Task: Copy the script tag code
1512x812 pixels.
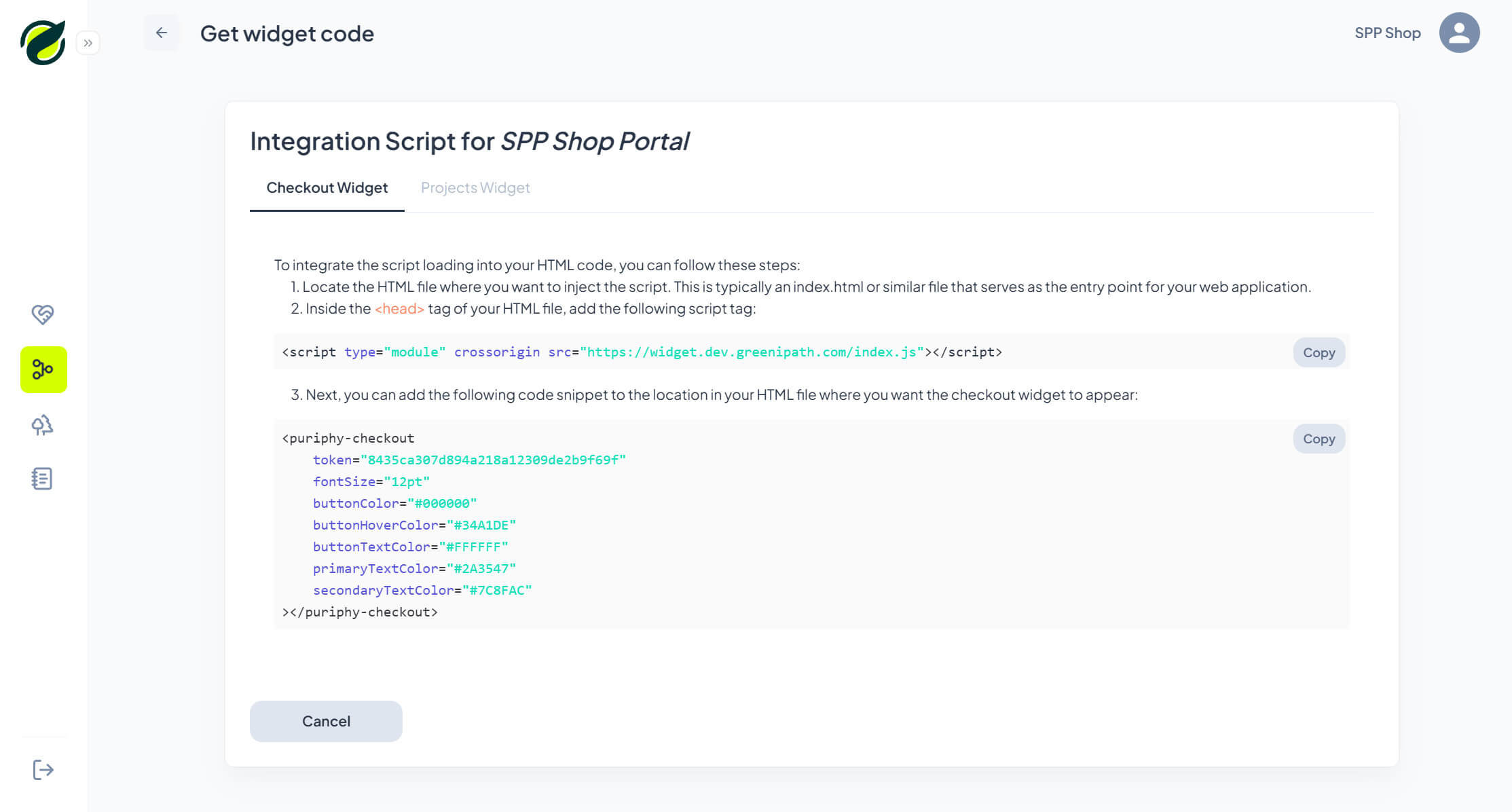Action: point(1319,352)
